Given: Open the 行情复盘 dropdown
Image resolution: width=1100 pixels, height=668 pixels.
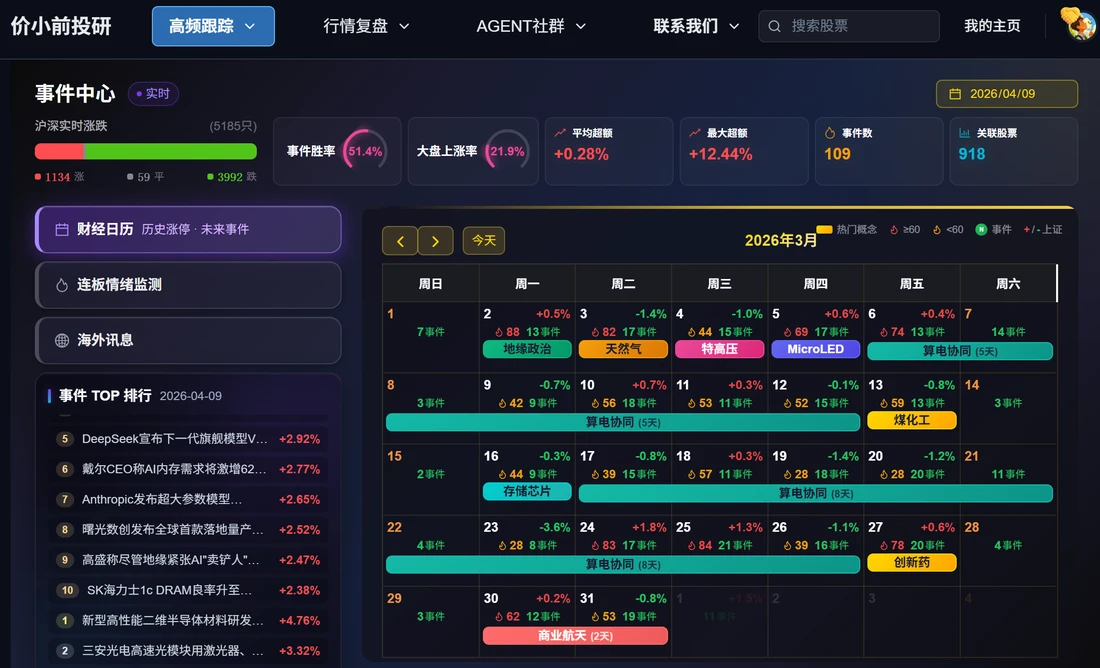Looking at the screenshot, I should tap(366, 26).
